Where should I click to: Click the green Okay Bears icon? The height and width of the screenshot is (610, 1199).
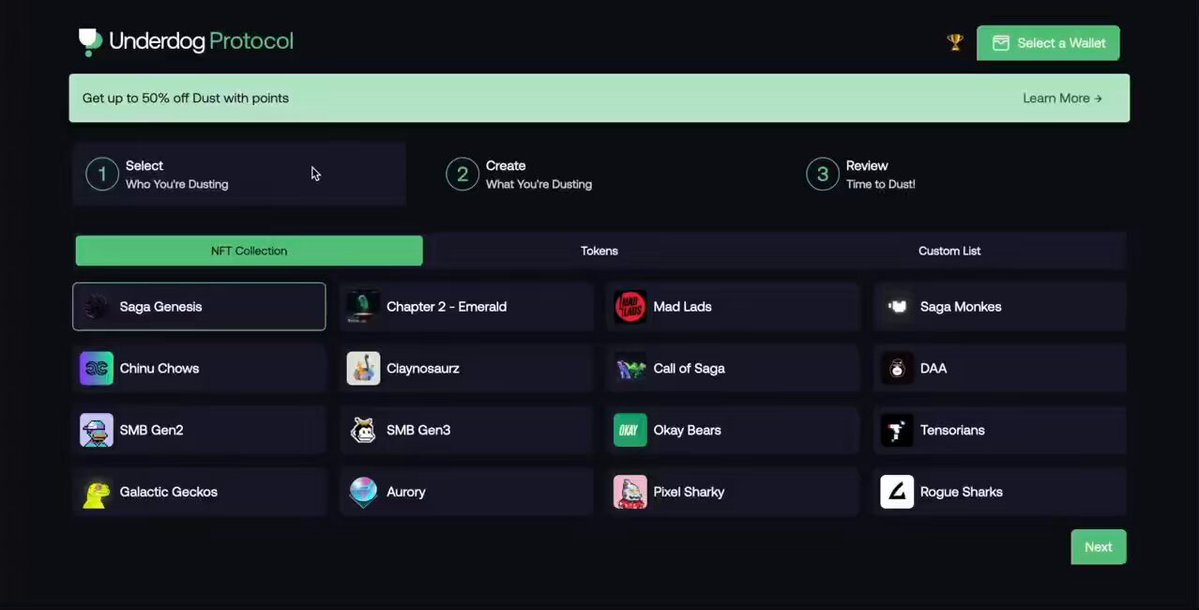pyautogui.click(x=630, y=430)
